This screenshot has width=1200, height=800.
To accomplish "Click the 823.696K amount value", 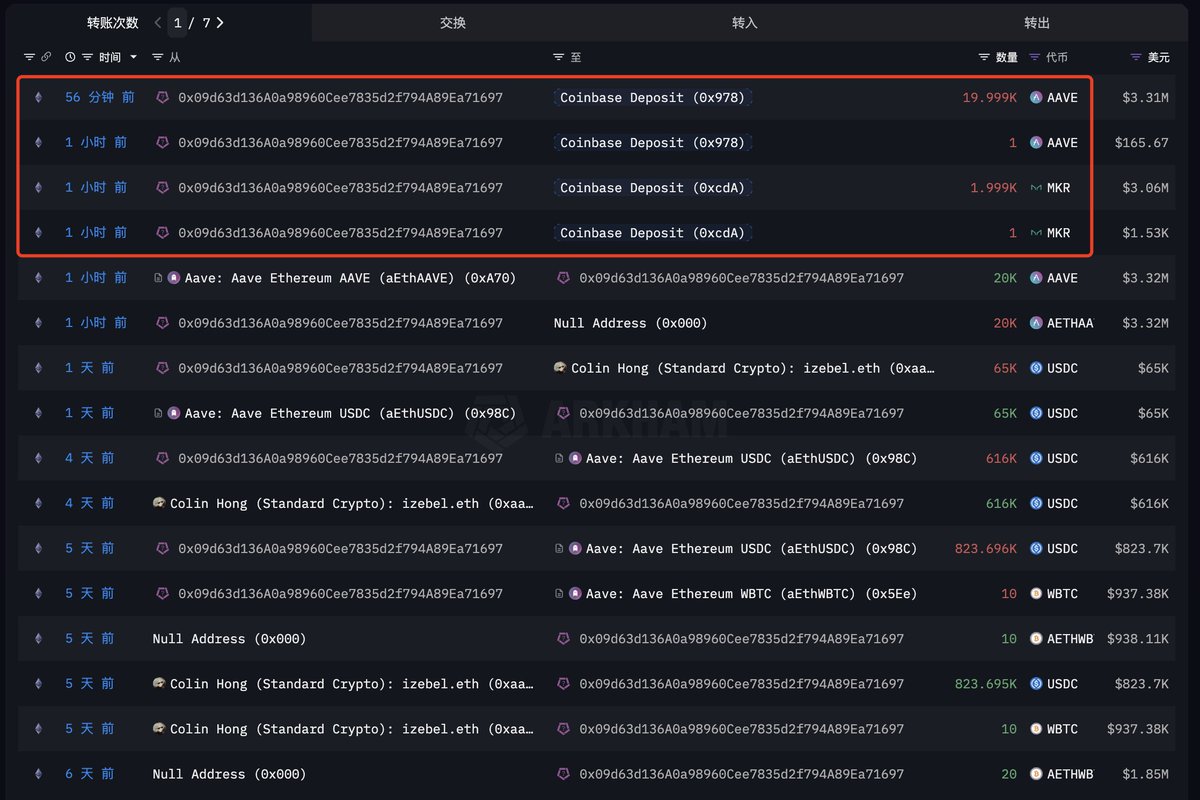I will pyautogui.click(x=985, y=548).
